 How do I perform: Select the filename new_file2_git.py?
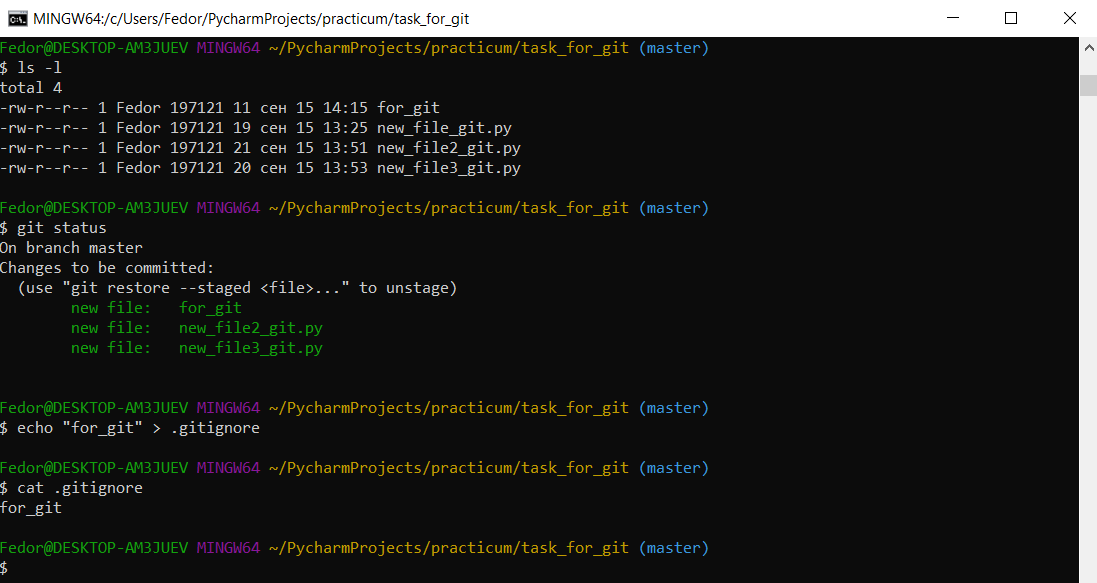tap(447, 147)
